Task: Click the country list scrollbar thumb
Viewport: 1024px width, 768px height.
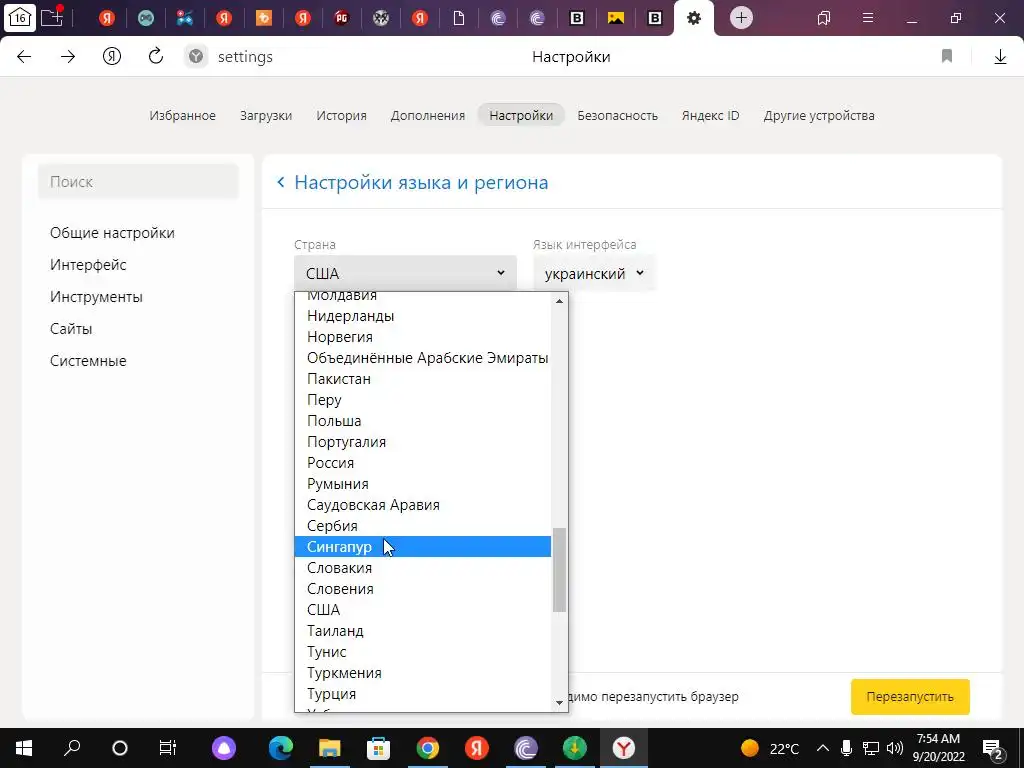Action: (x=559, y=569)
